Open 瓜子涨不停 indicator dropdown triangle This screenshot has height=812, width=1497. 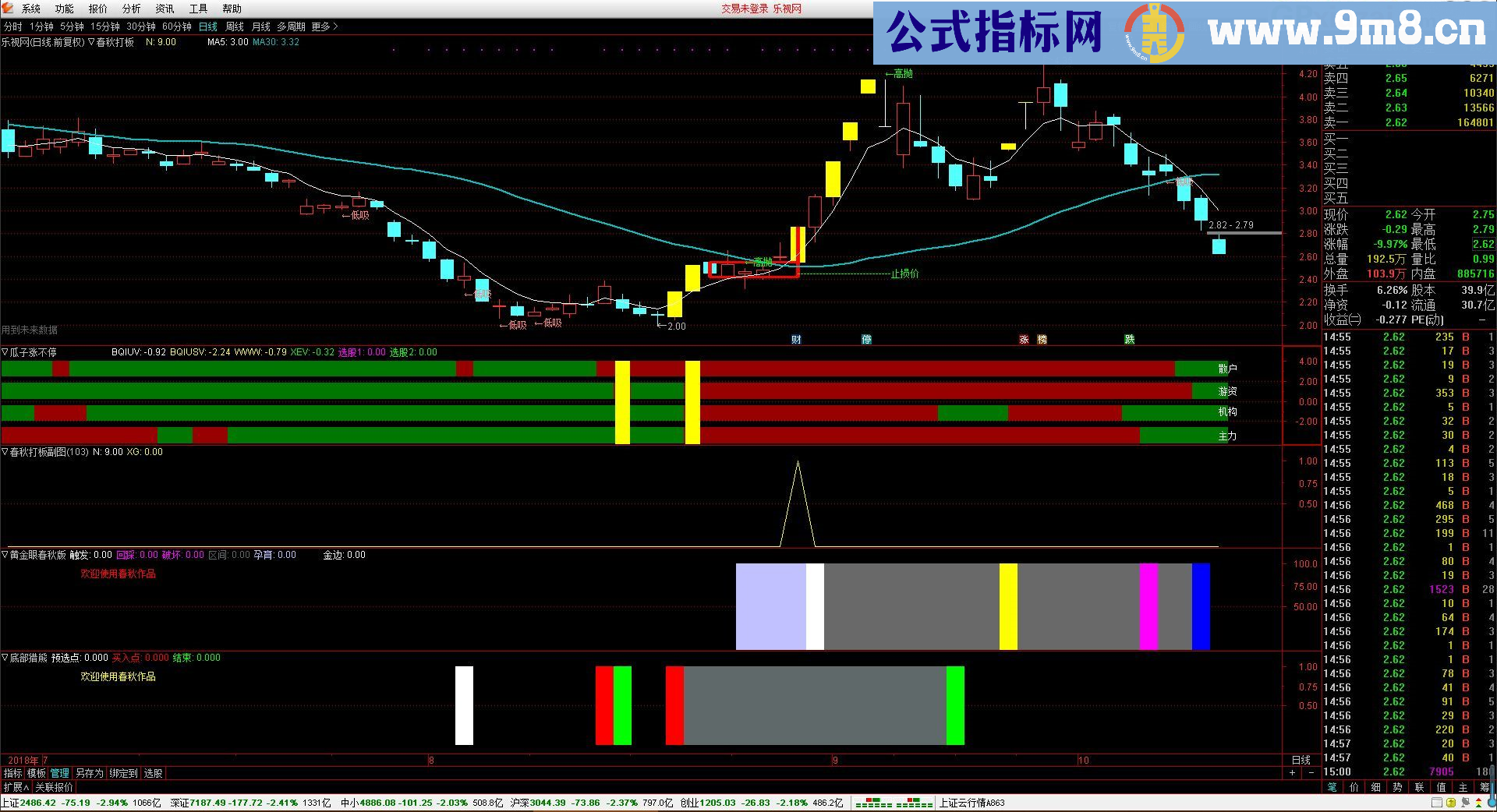click(x=5, y=352)
